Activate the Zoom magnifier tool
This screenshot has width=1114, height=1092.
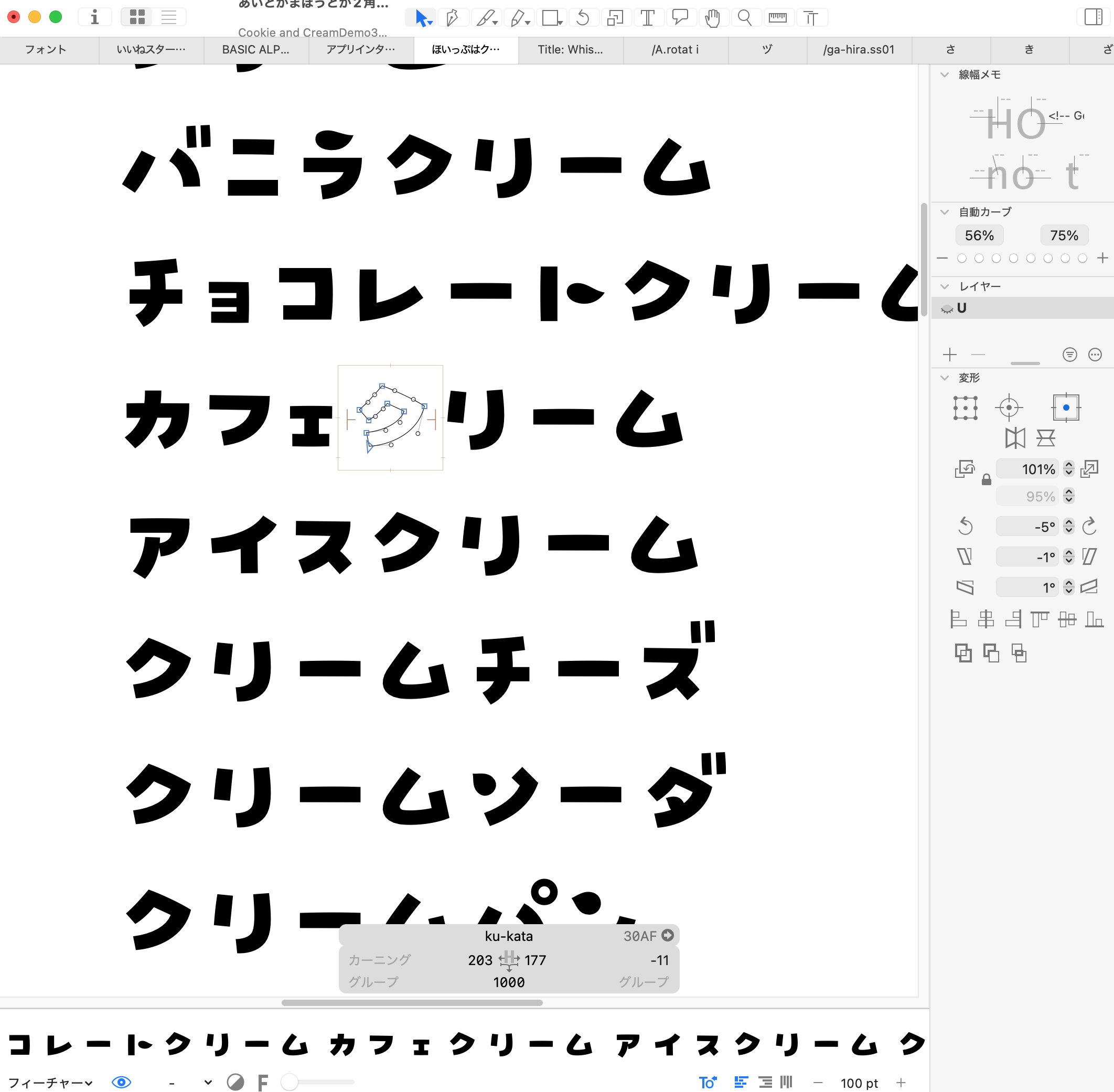(x=744, y=18)
